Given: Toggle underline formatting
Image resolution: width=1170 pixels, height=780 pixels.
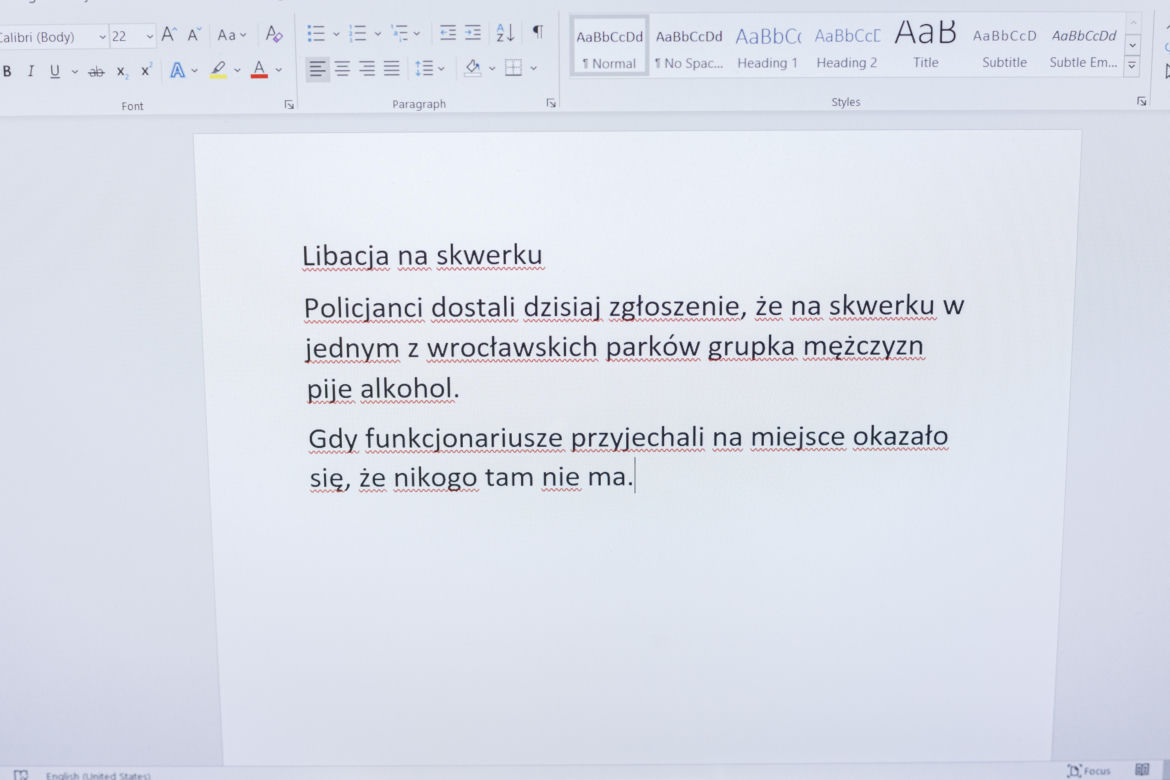Looking at the screenshot, I should [x=54, y=72].
